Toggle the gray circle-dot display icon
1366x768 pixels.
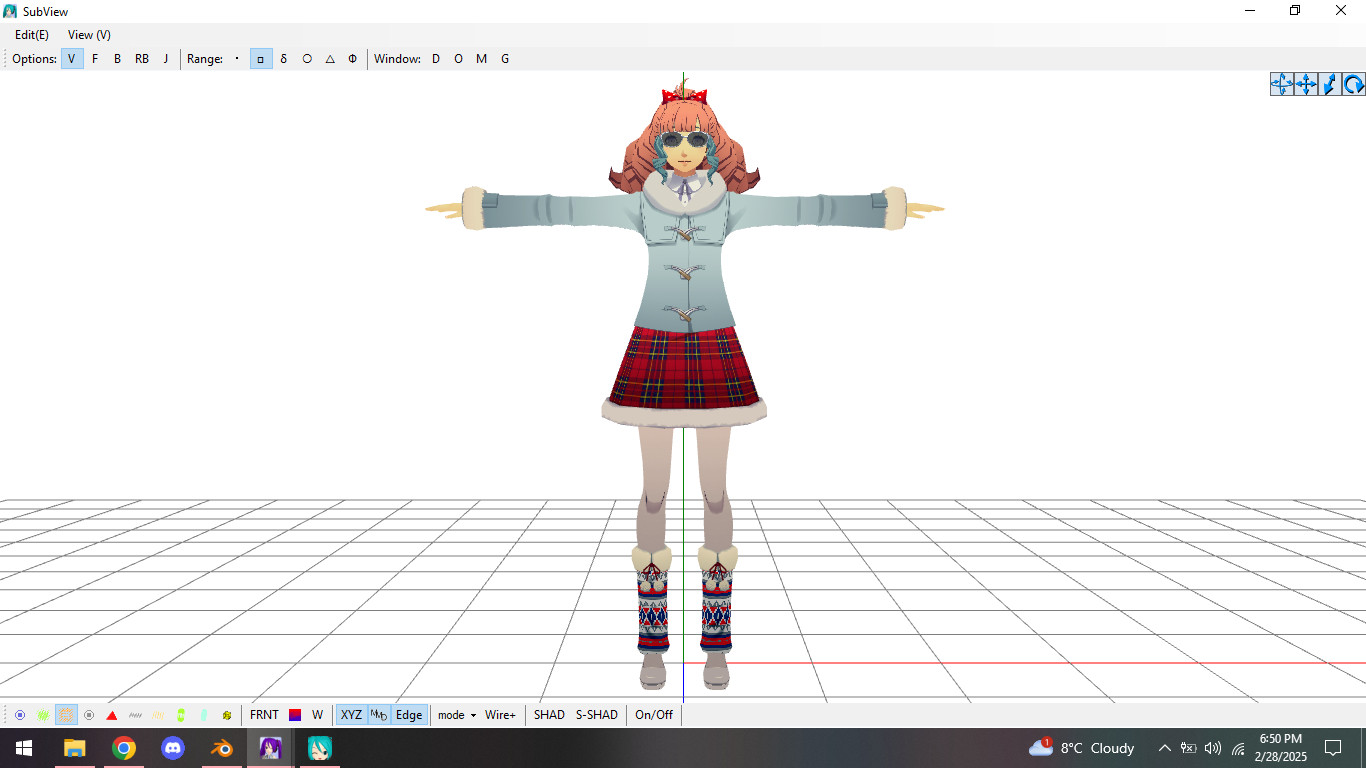pos(89,715)
